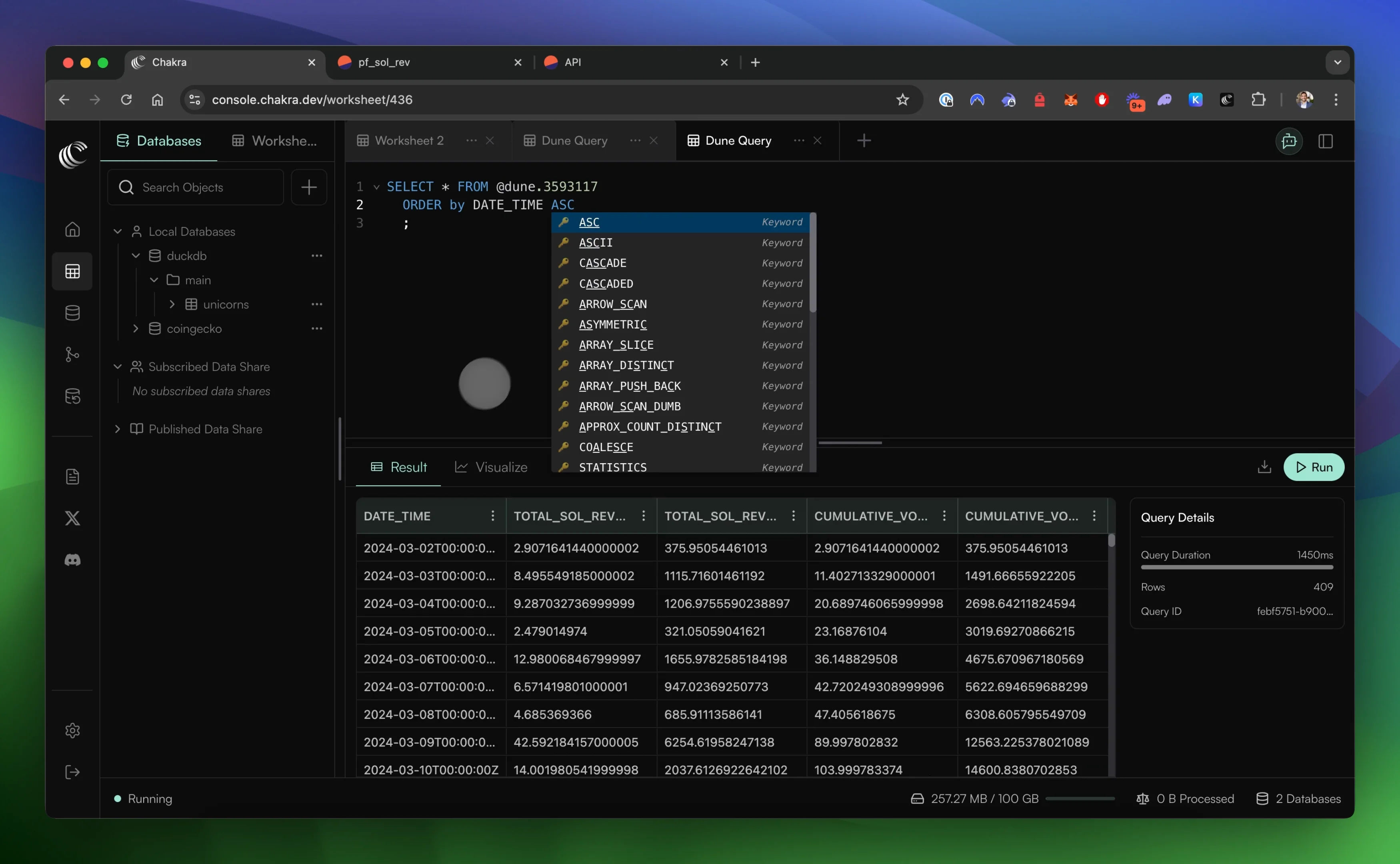The image size is (1400, 864).
Task: Open the AI chat assistant icon
Action: (x=1288, y=141)
